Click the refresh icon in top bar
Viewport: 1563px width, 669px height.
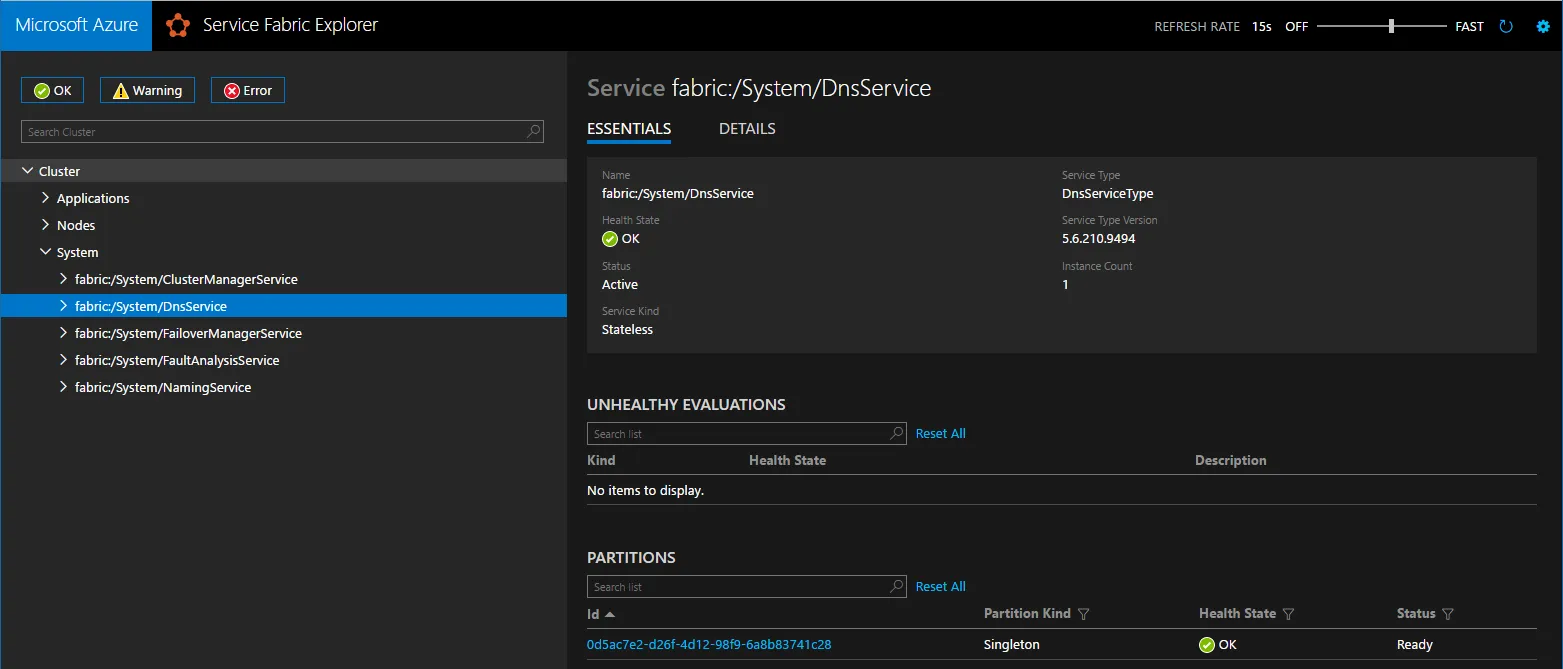(x=1506, y=27)
